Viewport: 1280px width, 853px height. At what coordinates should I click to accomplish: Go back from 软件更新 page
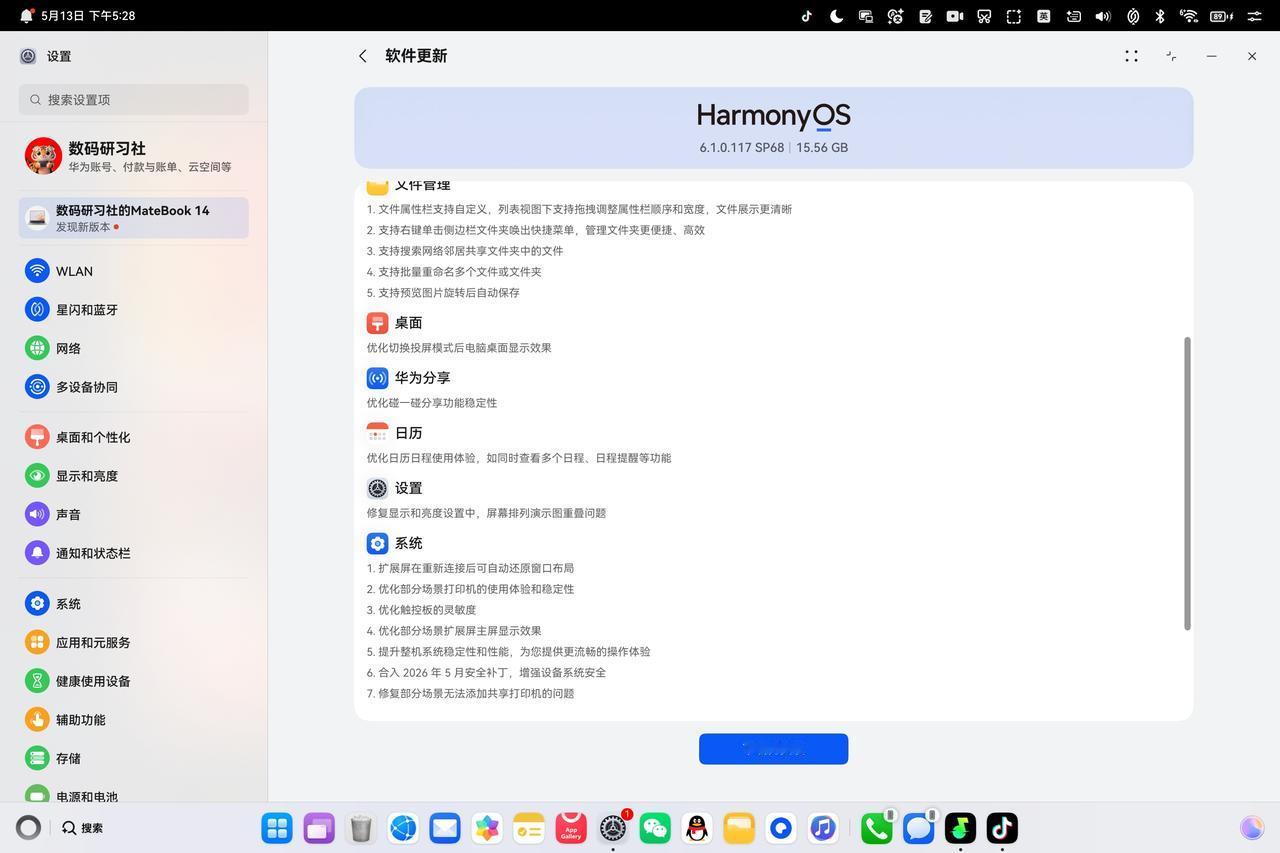coord(363,56)
